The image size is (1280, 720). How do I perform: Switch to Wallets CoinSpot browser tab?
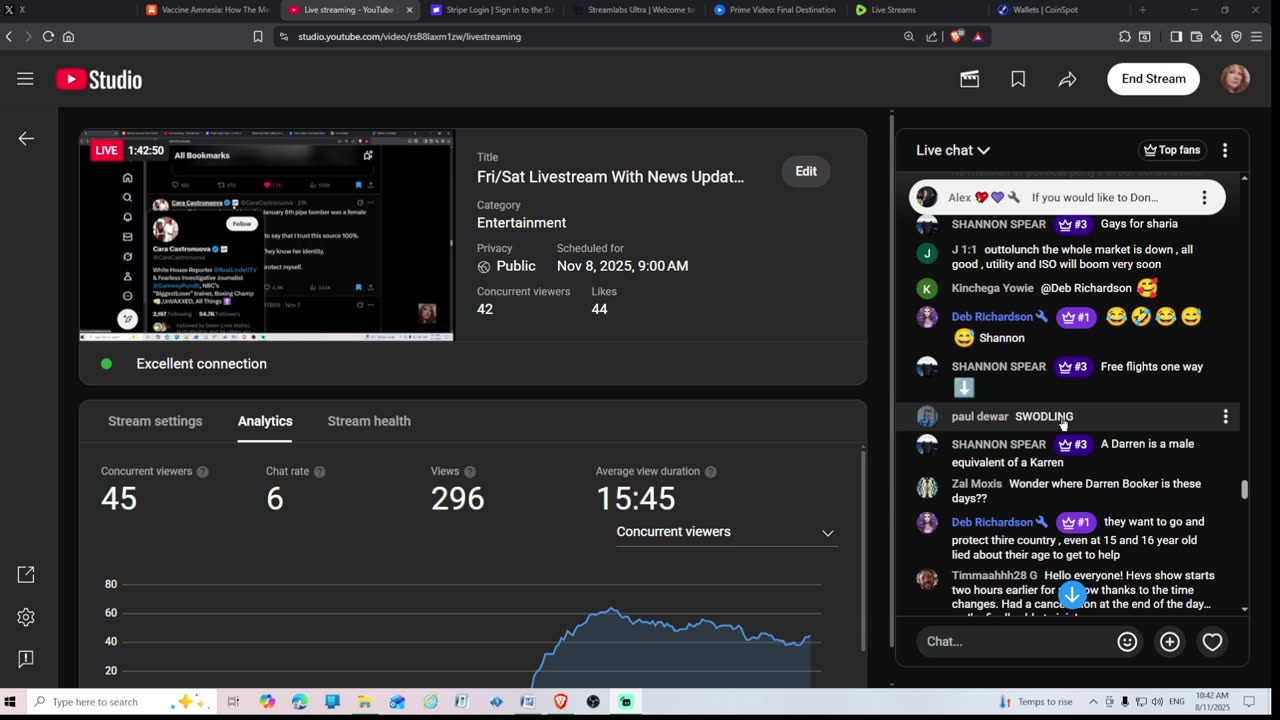1058,10
